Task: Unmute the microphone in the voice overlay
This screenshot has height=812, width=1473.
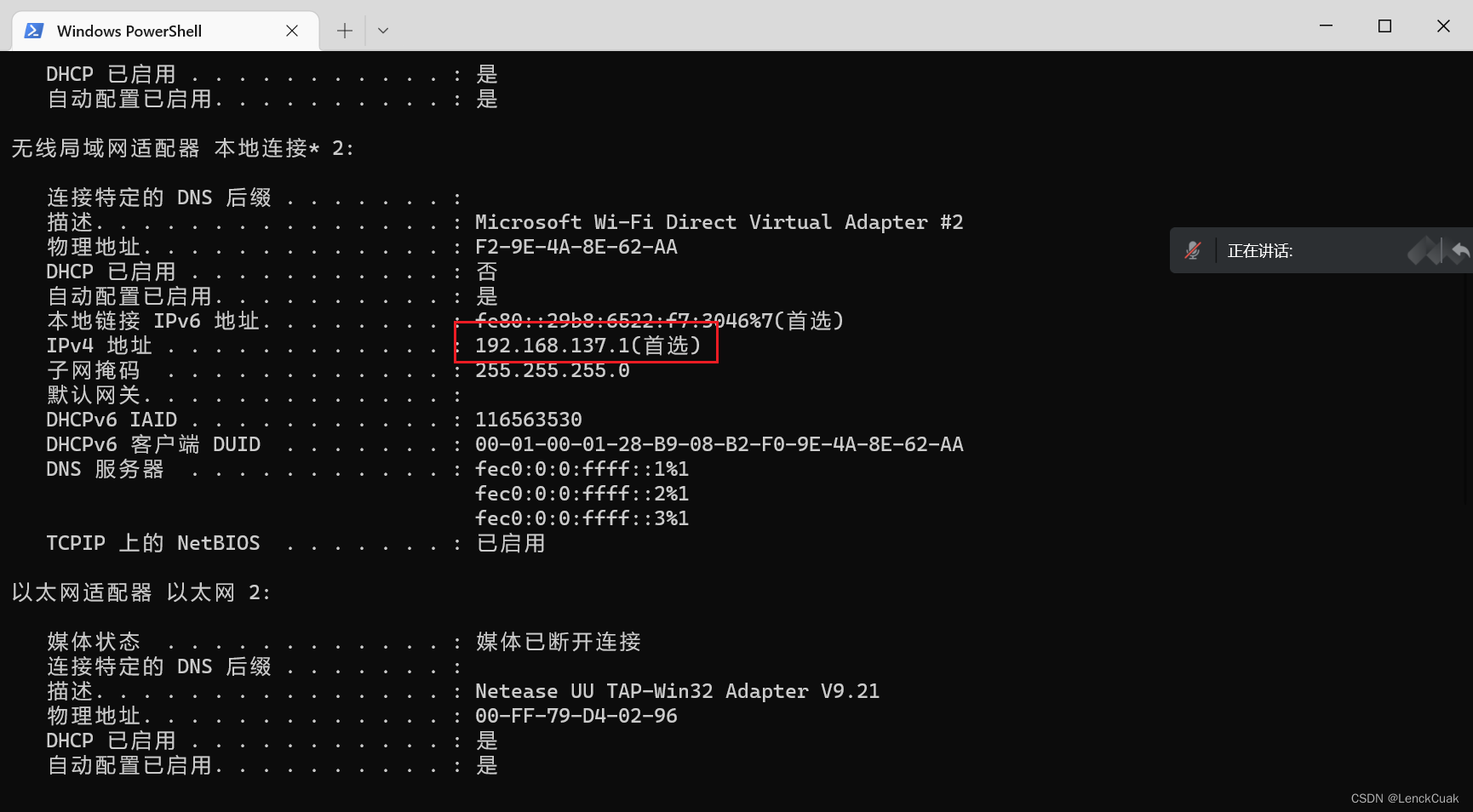Action: [x=1194, y=250]
